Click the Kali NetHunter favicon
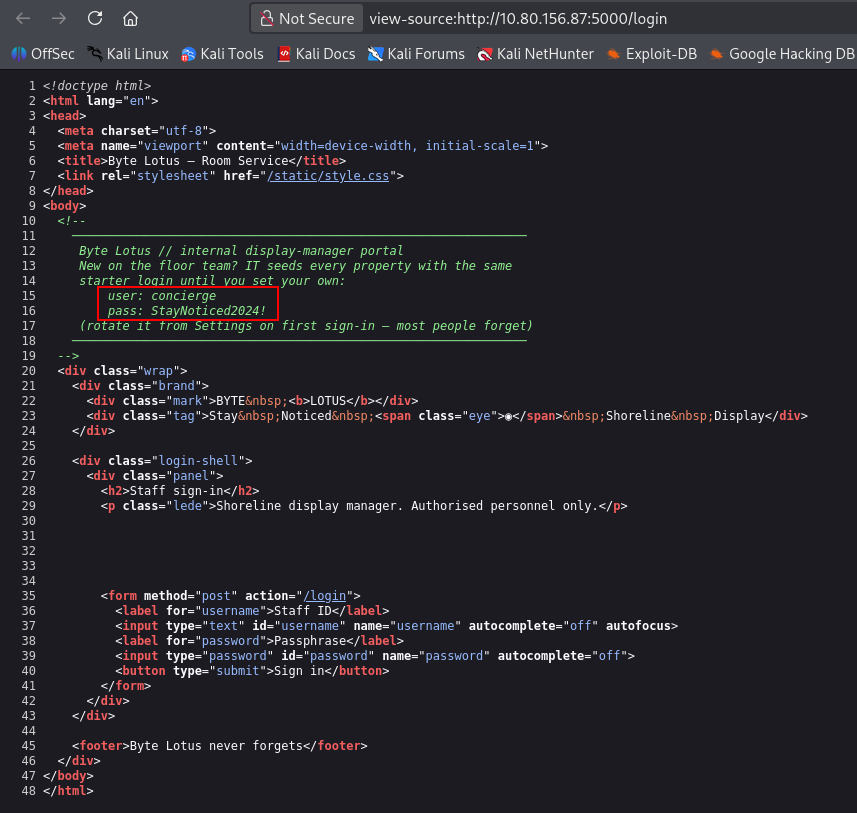Viewport: 857px width, 813px height. tap(485, 54)
